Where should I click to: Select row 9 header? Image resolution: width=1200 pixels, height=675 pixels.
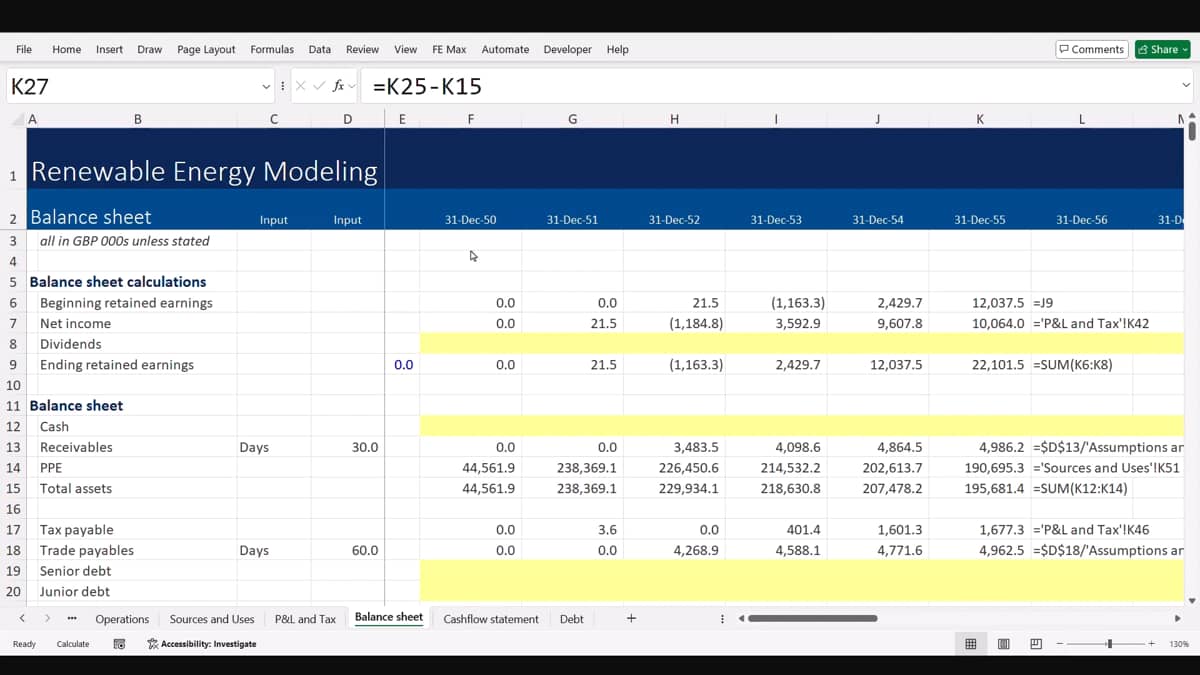[x=13, y=365]
